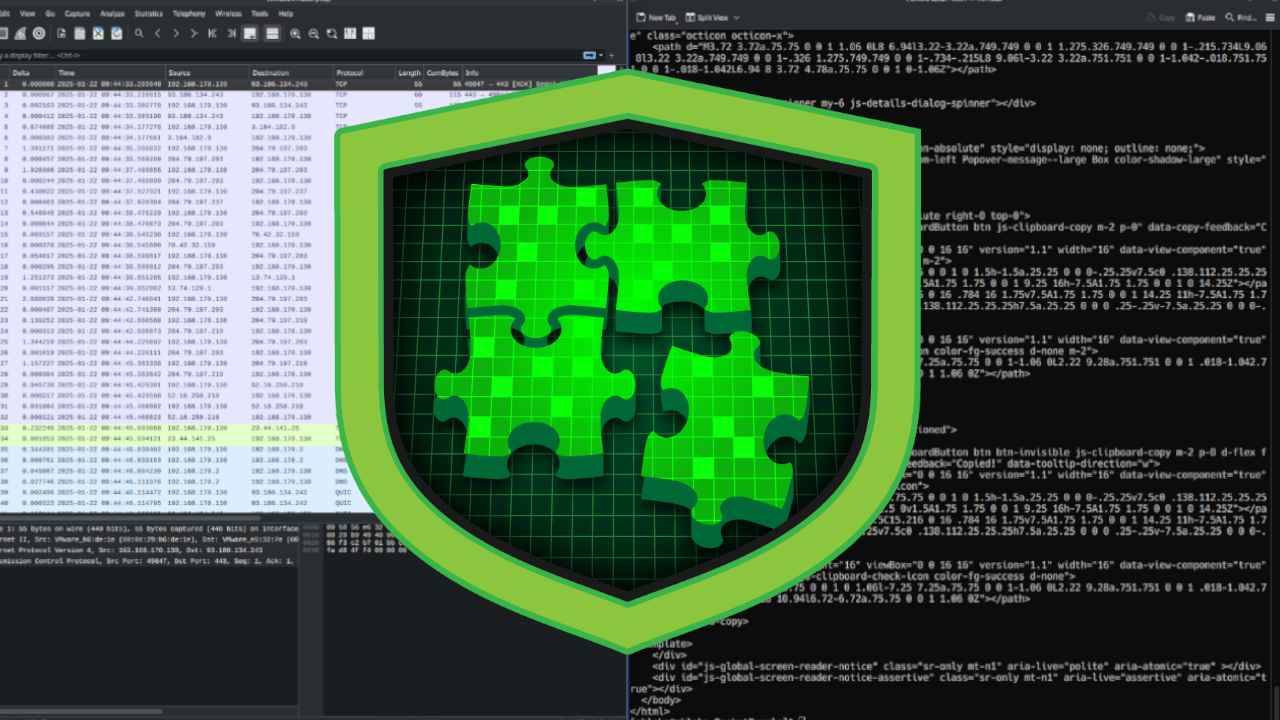Close the capture file with the X icon

(98, 33)
